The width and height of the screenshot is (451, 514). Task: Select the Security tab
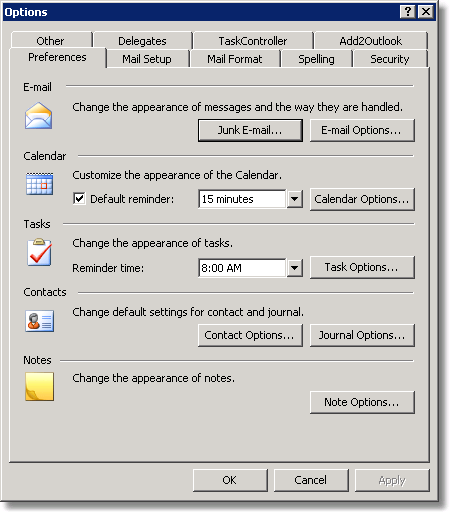[390, 59]
